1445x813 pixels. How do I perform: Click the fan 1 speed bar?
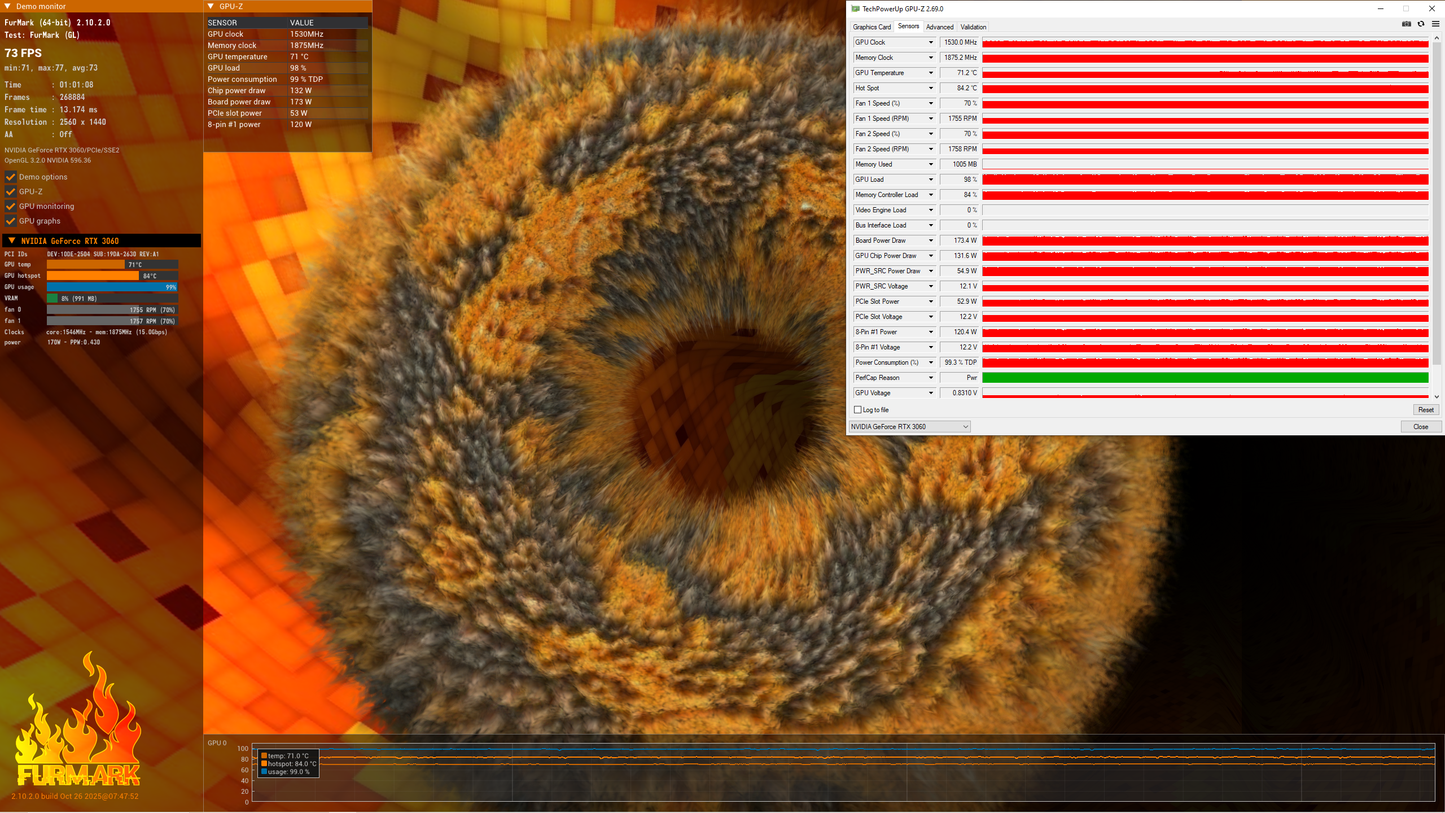click(112, 321)
